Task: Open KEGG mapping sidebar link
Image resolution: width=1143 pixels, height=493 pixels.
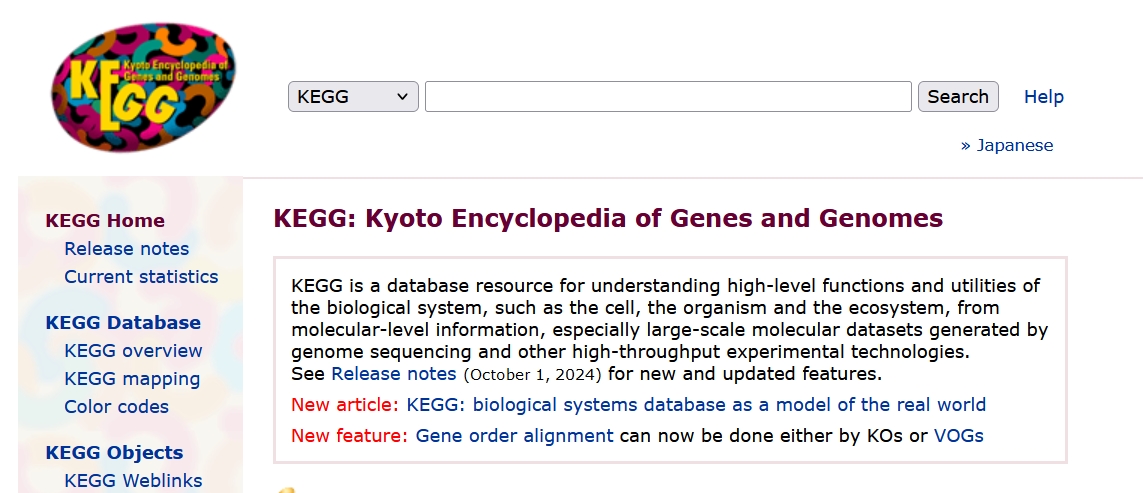Action: pyautogui.click(x=132, y=379)
